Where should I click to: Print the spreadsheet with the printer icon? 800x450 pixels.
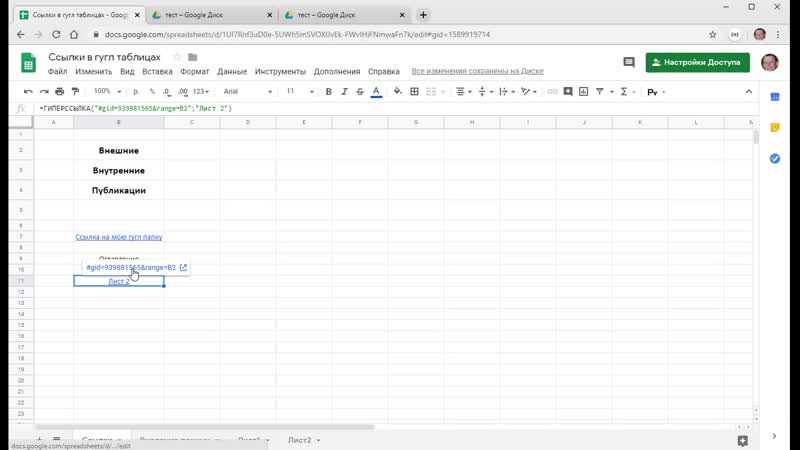point(60,91)
